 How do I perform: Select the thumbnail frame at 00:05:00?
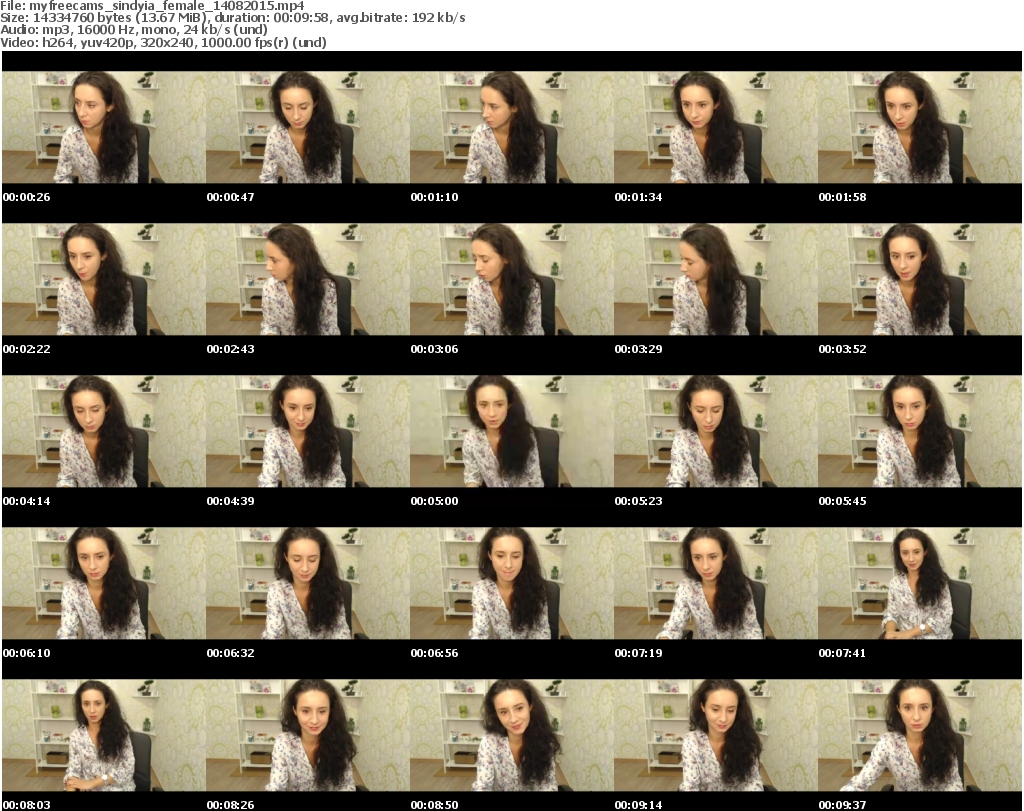point(512,432)
